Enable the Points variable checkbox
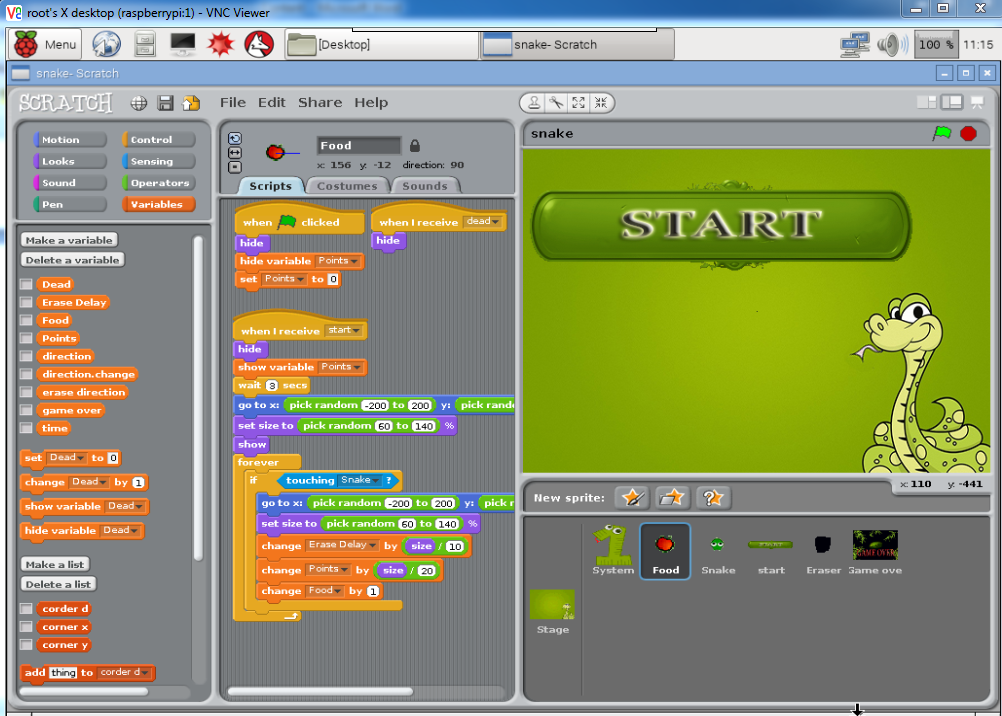This screenshot has width=1002, height=716. [x=27, y=339]
